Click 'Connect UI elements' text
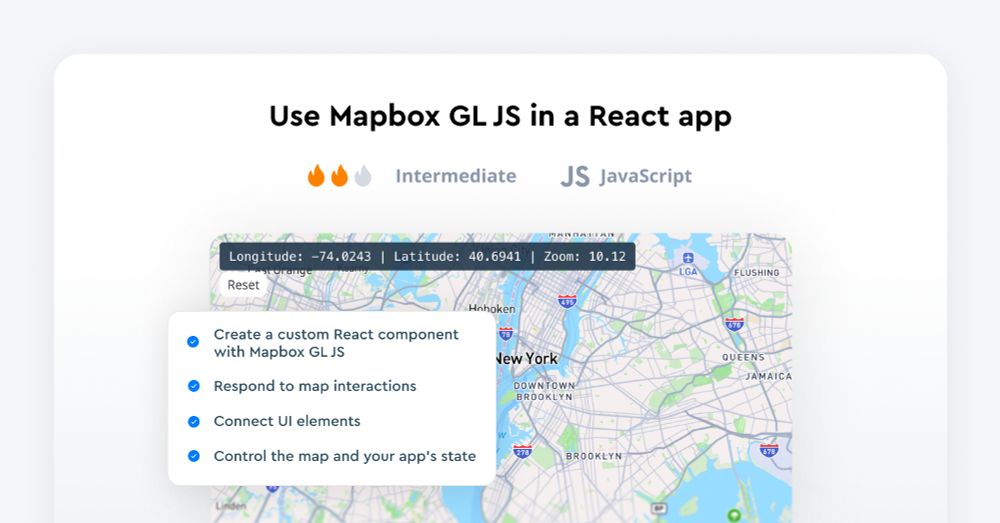This screenshot has height=523, width=1000. tap(287, 421)
